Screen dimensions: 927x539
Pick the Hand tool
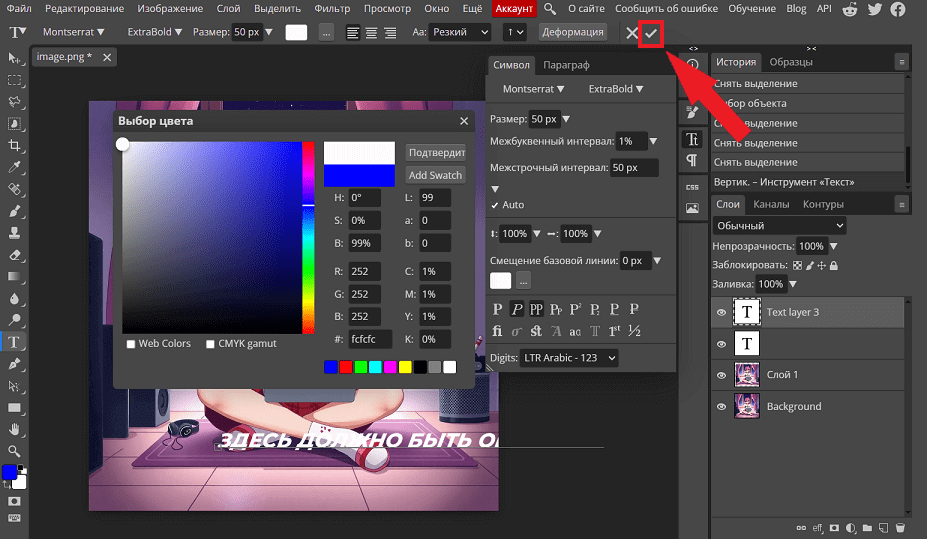pyautogui.click(x=15, y=429)
